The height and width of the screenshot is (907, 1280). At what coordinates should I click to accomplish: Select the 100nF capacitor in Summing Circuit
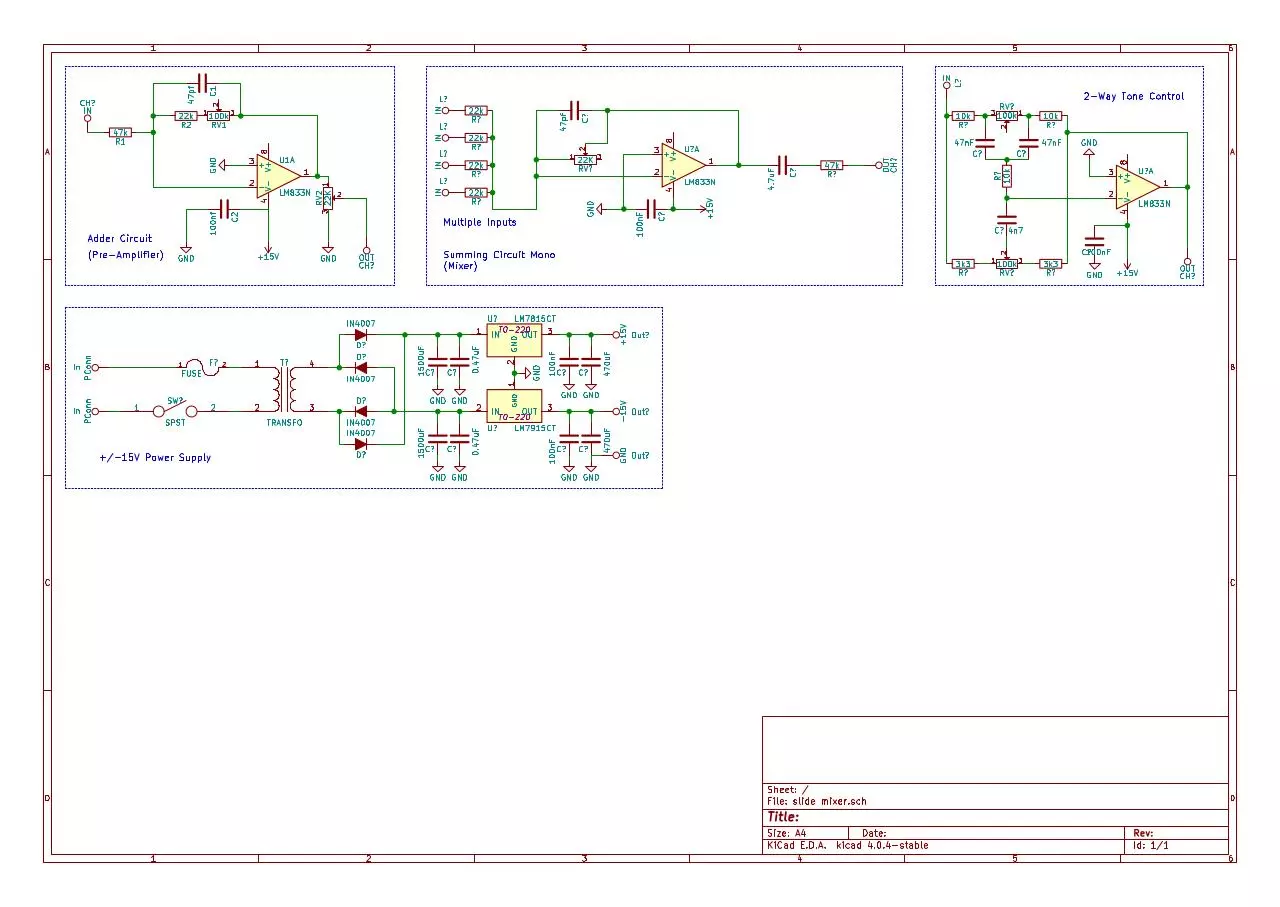[652, 209]
